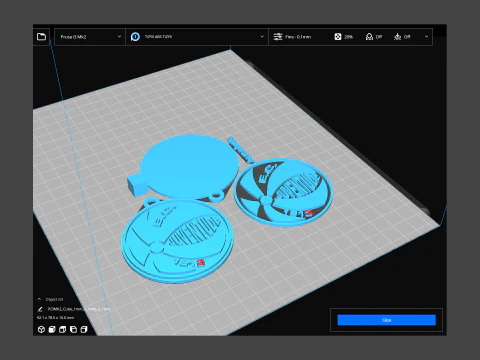Viewport: 480px width, 360px height.
Task: Open the Fine 0.1mm profile setting
Action: pyautogui.click(x=298, y=37)
